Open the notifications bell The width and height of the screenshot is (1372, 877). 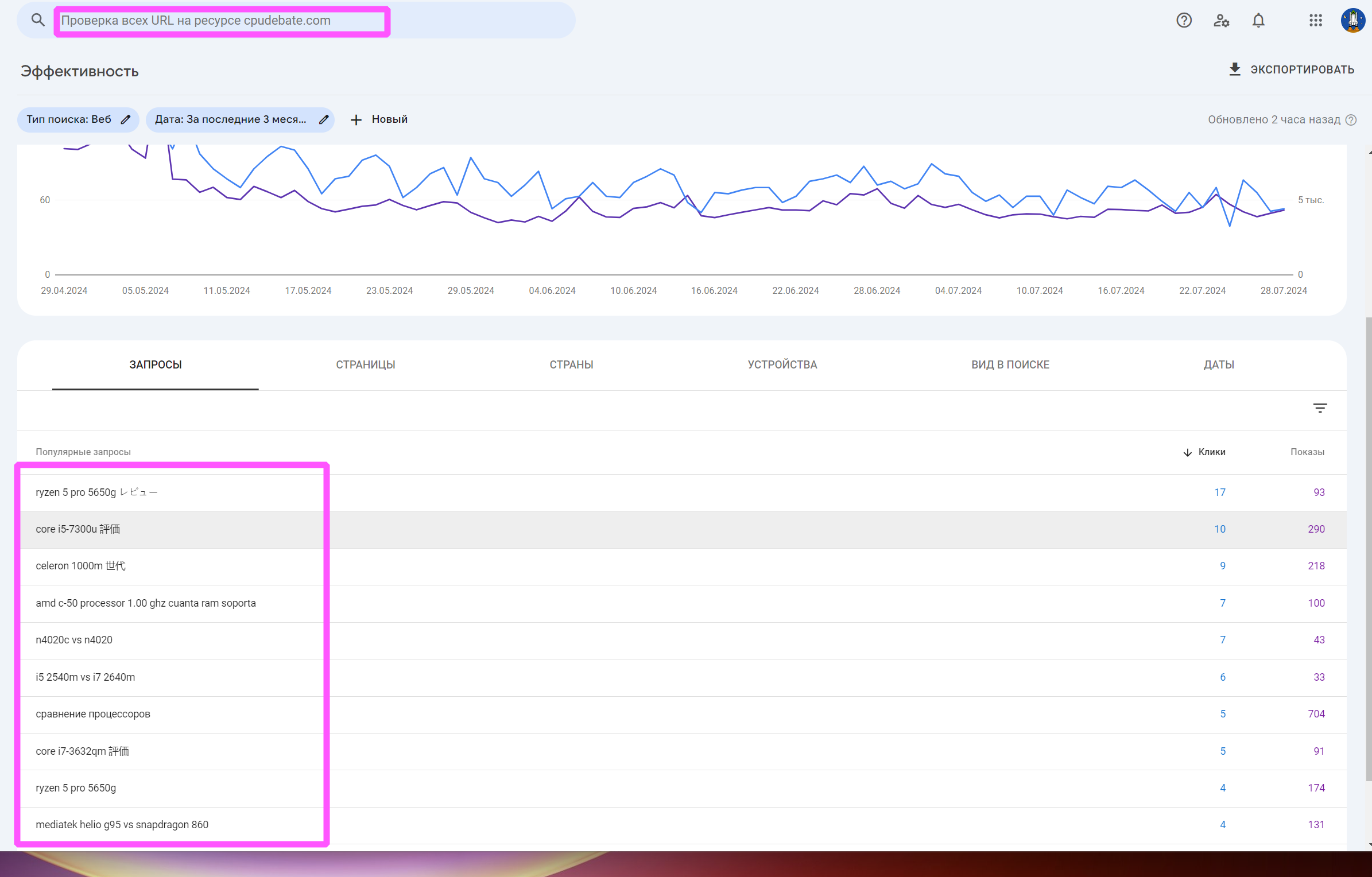(x=1258, y=21)
